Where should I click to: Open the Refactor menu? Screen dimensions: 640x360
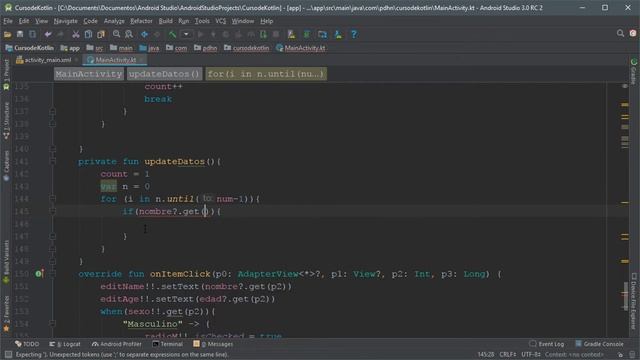(141, 21)
